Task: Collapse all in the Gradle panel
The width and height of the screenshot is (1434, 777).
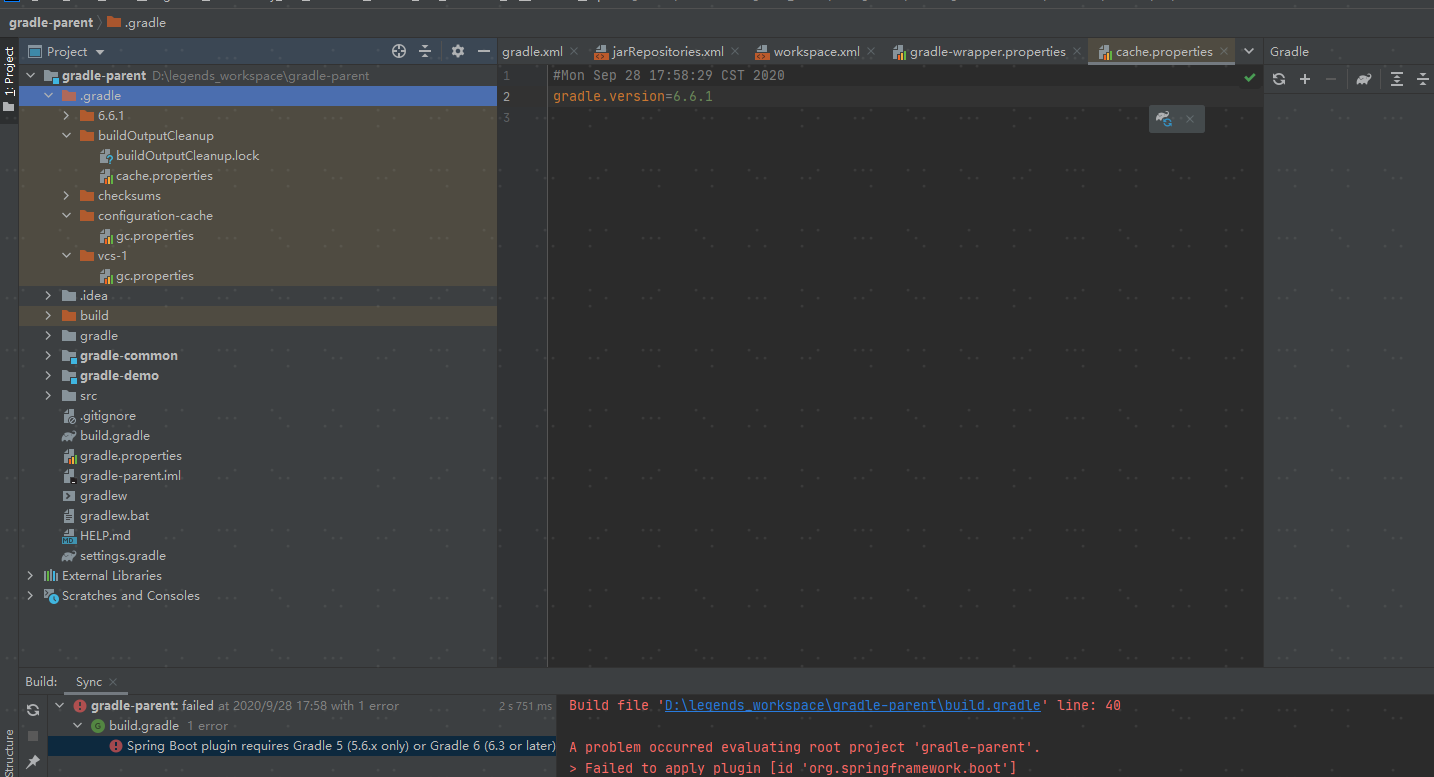Action: pyautogui.click(x=1422, y=79)
